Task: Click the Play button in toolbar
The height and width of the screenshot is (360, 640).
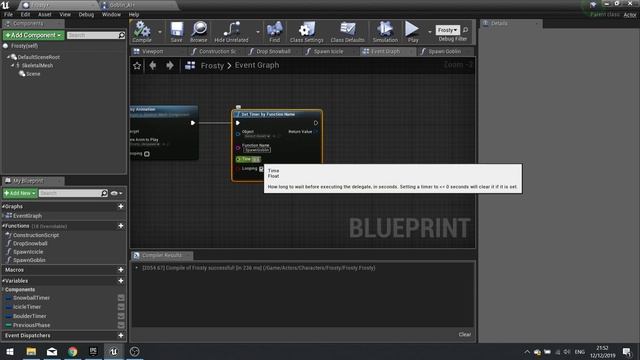Action: tap(413, 32)
